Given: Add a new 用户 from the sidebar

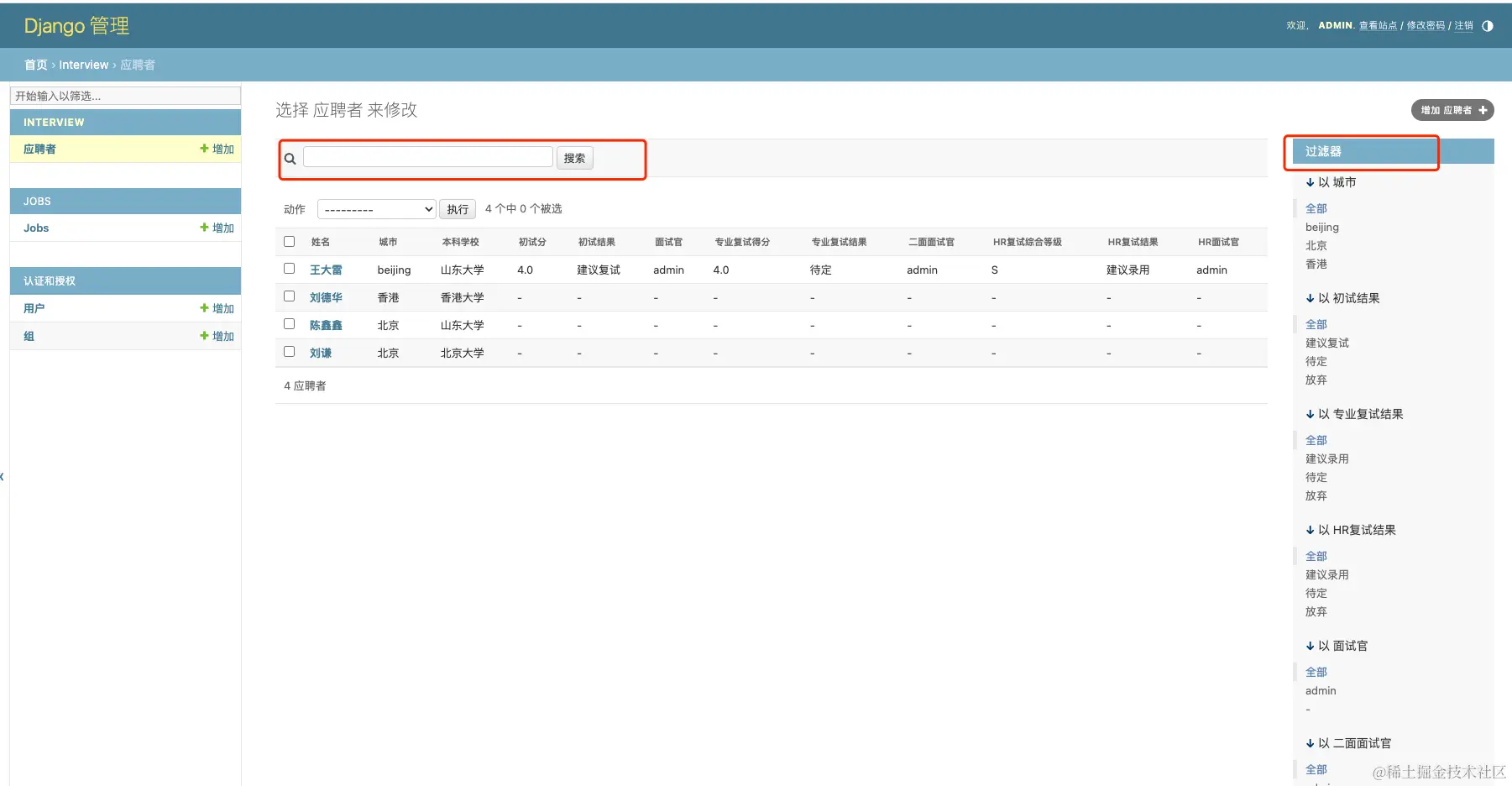Looking at the screenshot, I should tap(217, 308).
